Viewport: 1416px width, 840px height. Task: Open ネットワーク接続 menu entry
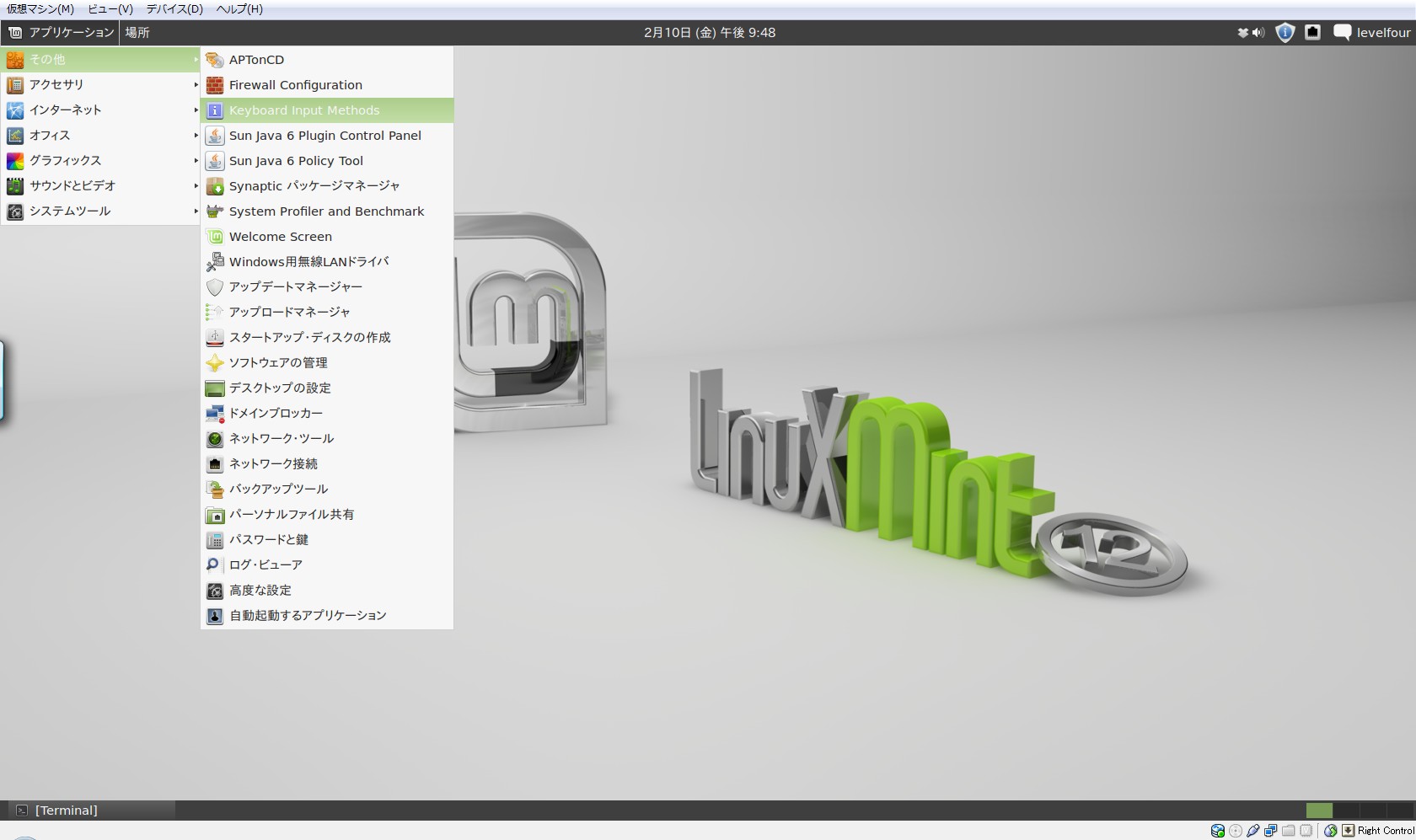(x=327, y=464)
